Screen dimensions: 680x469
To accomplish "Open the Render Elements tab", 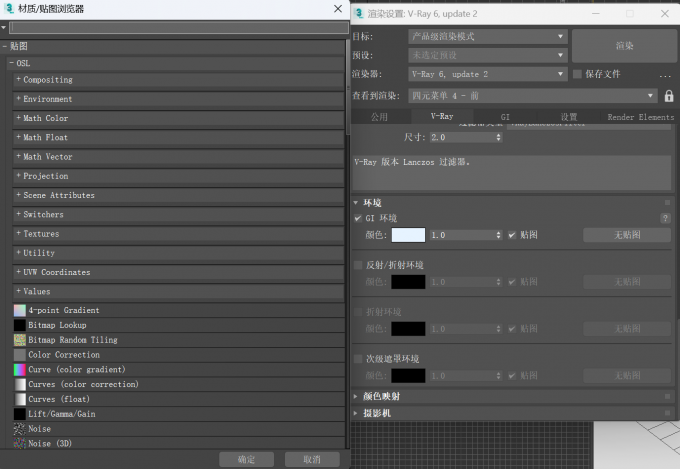I will coord(641,117).
